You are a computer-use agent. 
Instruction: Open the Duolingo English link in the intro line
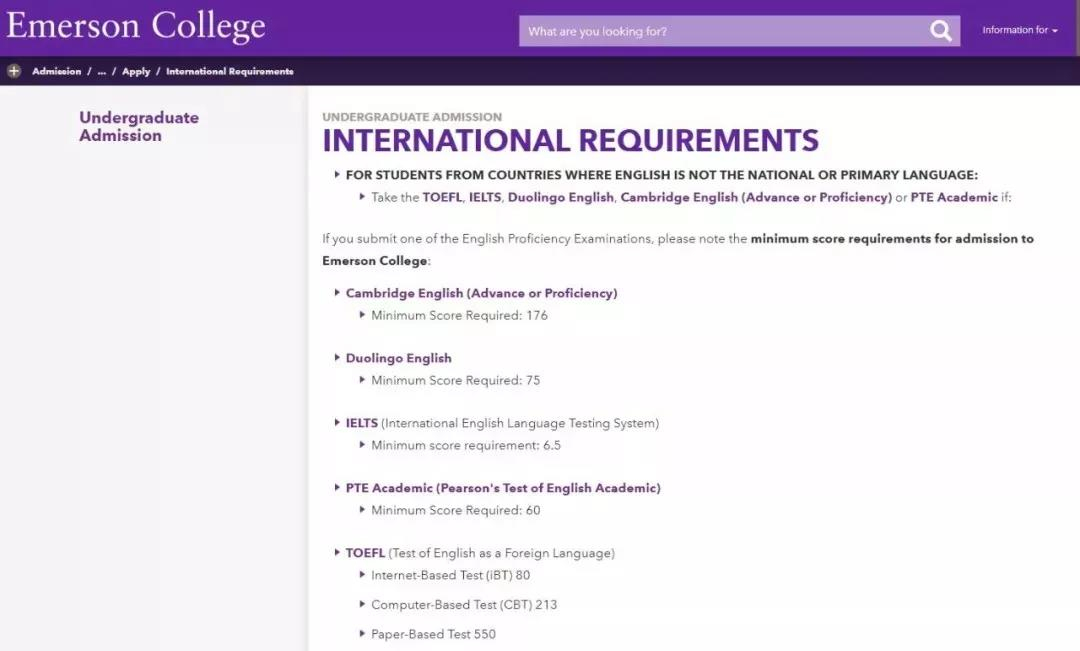pos(561,197)
